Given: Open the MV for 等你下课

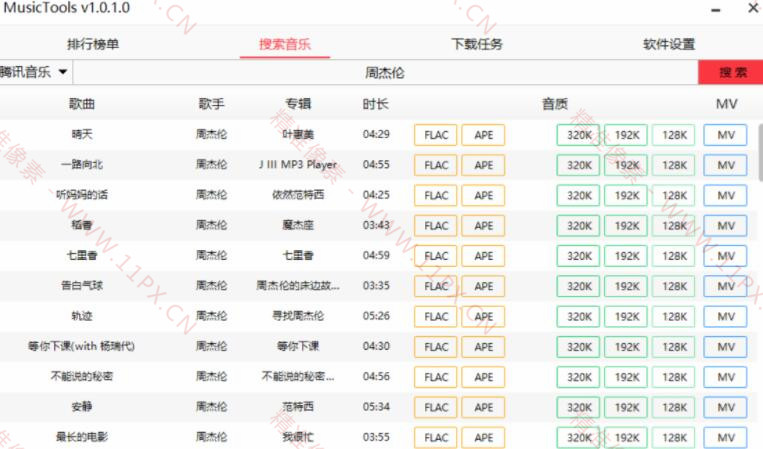Looking at the screenshot, I should (x=726, y=347).
